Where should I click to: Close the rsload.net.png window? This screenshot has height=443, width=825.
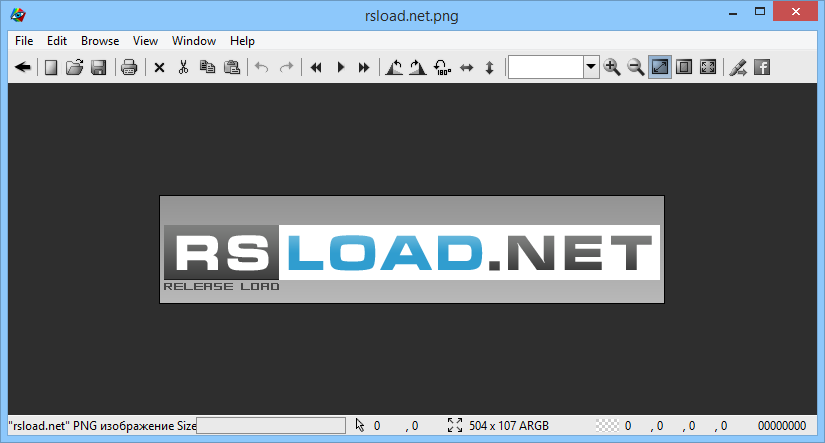(x=796, y=12)
